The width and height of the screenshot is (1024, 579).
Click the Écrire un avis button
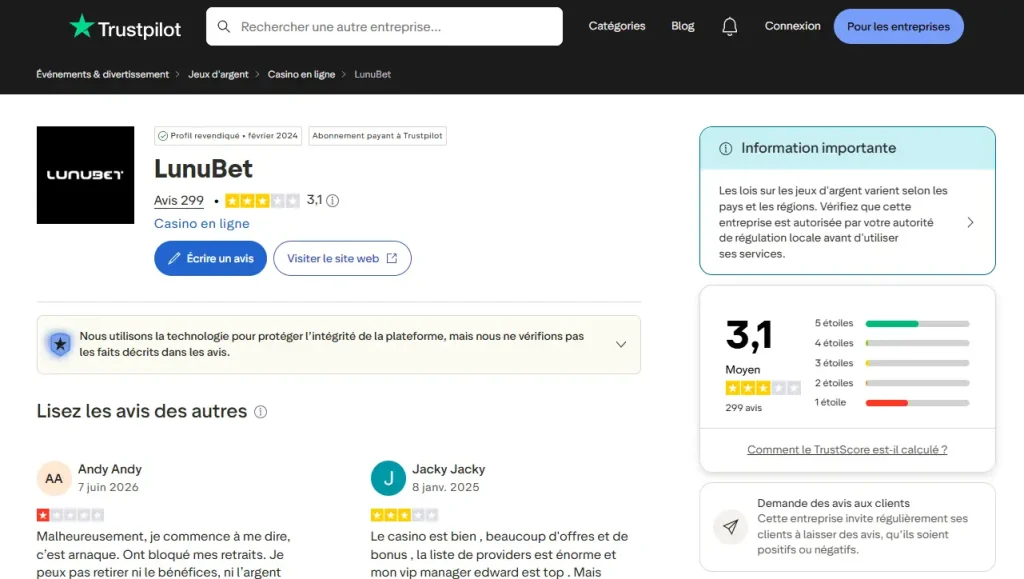tap(210, 258)
